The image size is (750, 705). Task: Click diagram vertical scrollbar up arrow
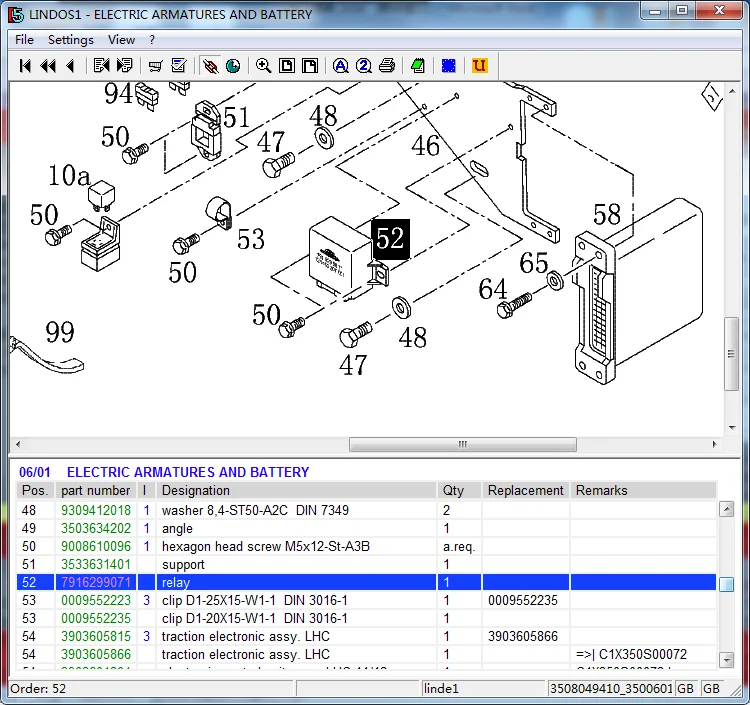pyautogui.click(x=733, y=92)
